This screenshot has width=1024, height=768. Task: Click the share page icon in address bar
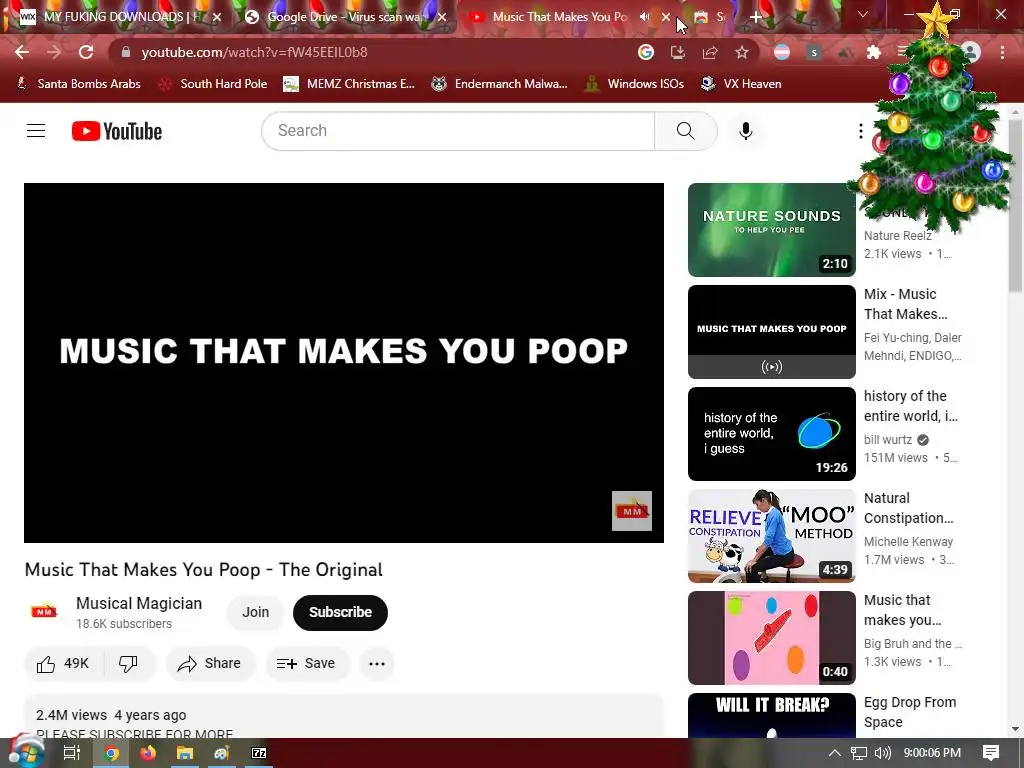(710, 52)
